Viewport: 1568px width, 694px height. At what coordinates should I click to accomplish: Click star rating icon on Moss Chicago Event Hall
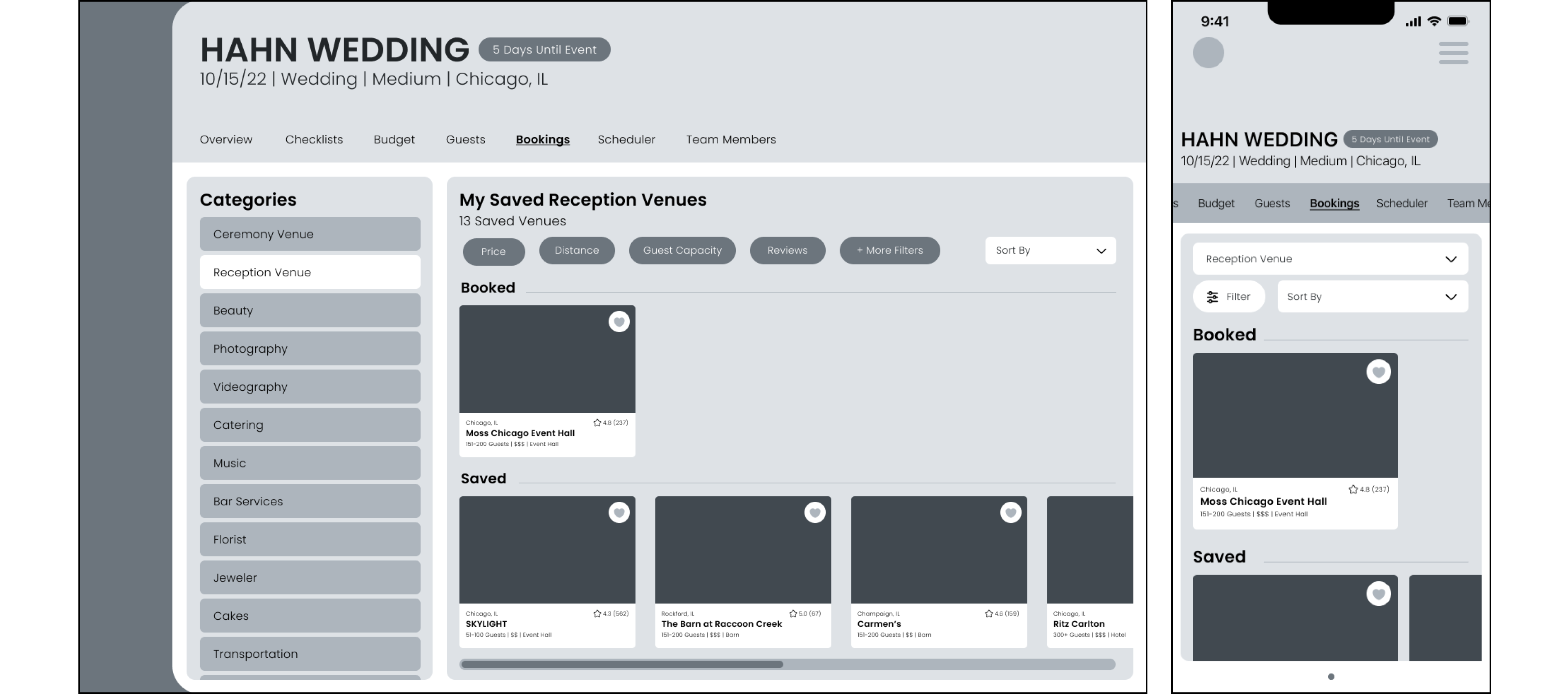tap(597, 423)
